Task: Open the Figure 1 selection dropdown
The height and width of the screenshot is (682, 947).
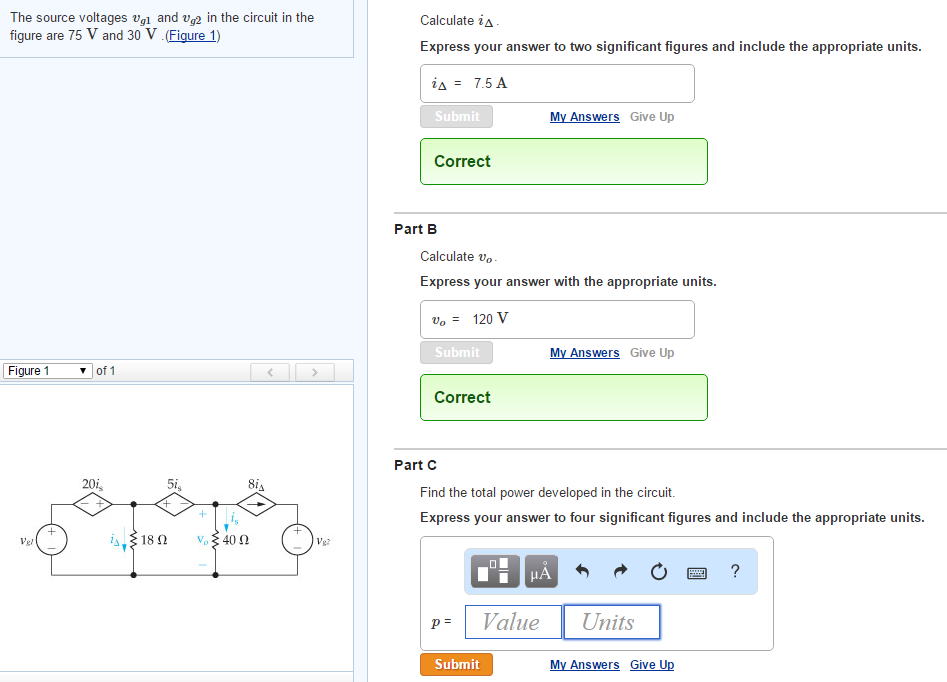Action: [46, 370]
